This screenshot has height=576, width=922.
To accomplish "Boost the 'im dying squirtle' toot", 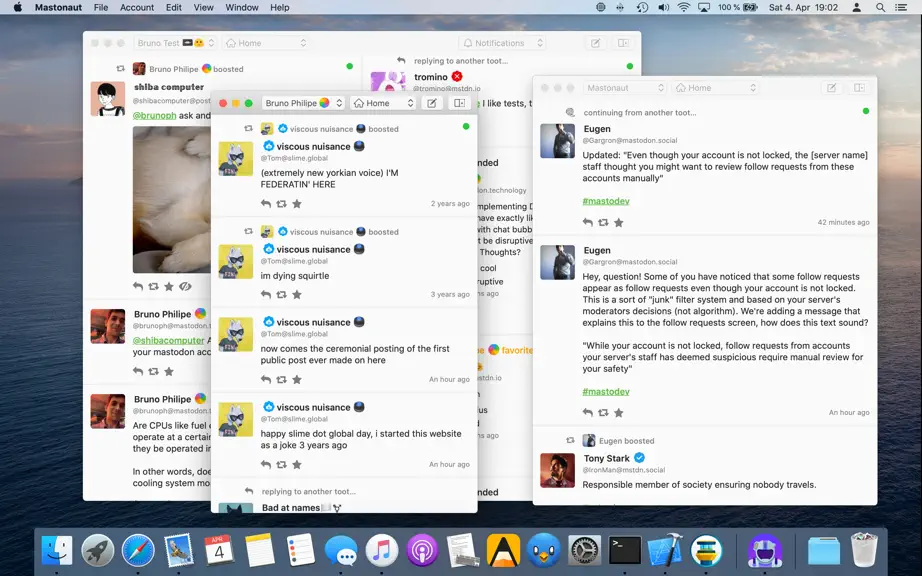I will [282, 294].
